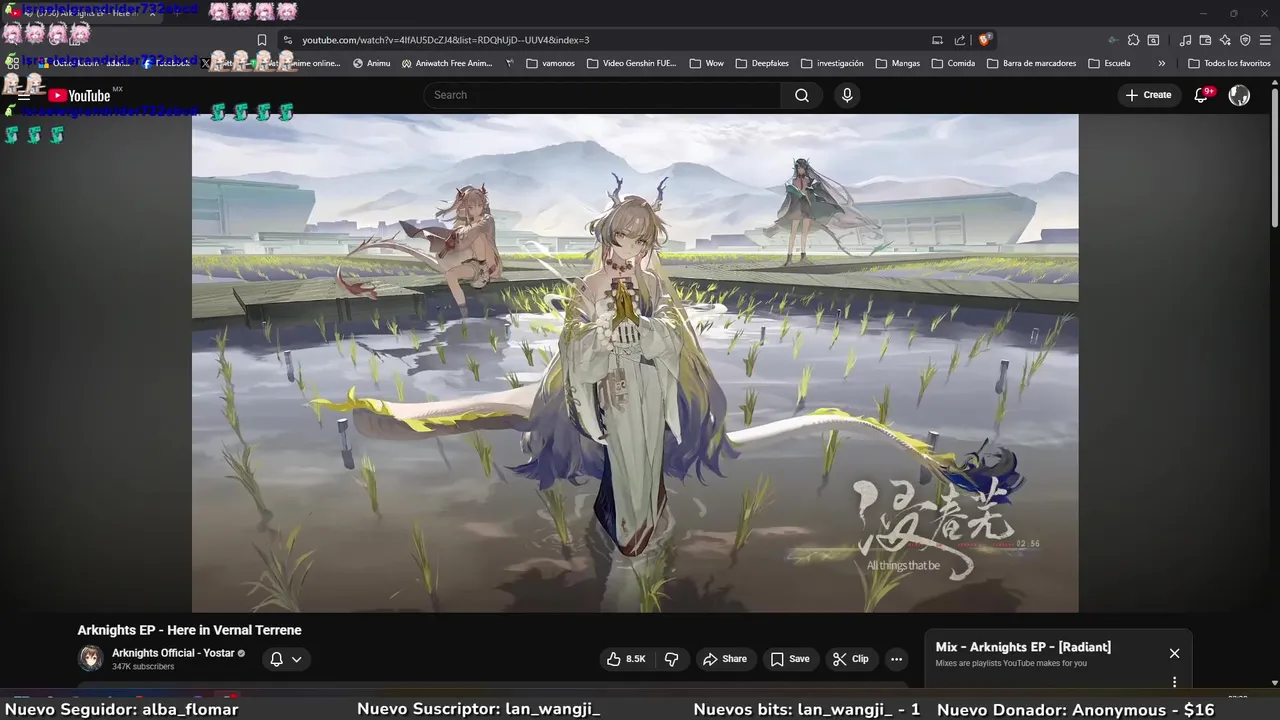Screen dimensions: 1280x720
Task: Open the Brave Shields lion icon
Action: 985,40
